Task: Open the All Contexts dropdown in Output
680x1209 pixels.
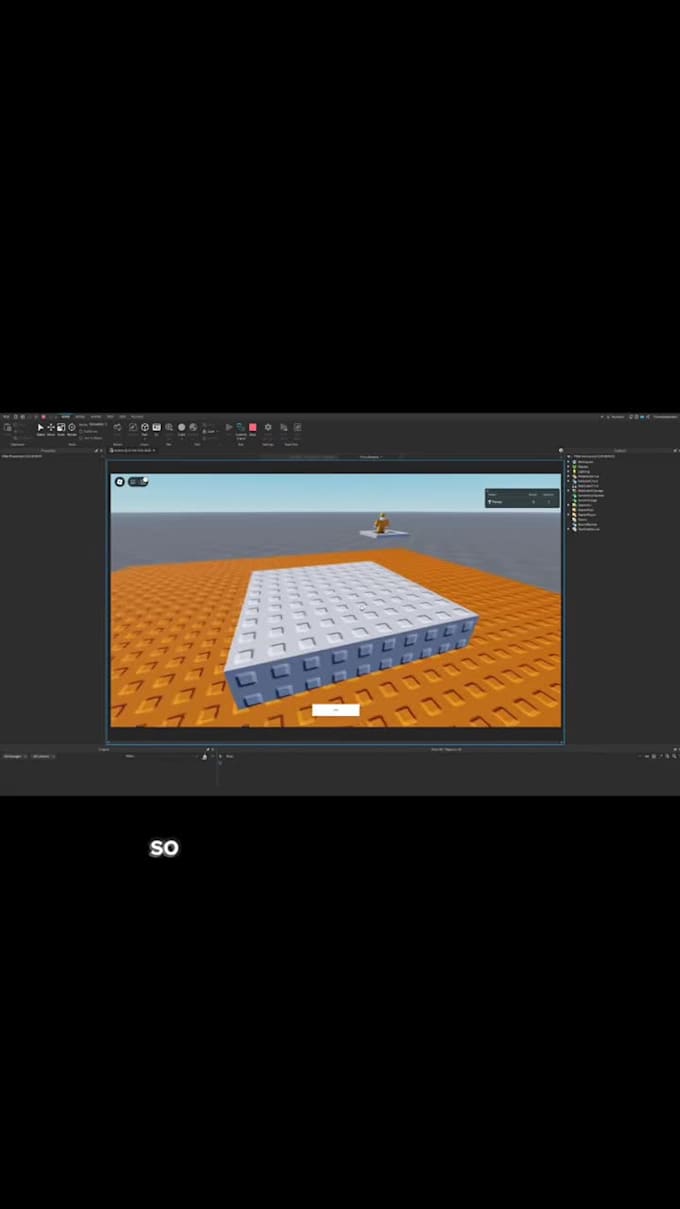Action: (x=42, y=756)
